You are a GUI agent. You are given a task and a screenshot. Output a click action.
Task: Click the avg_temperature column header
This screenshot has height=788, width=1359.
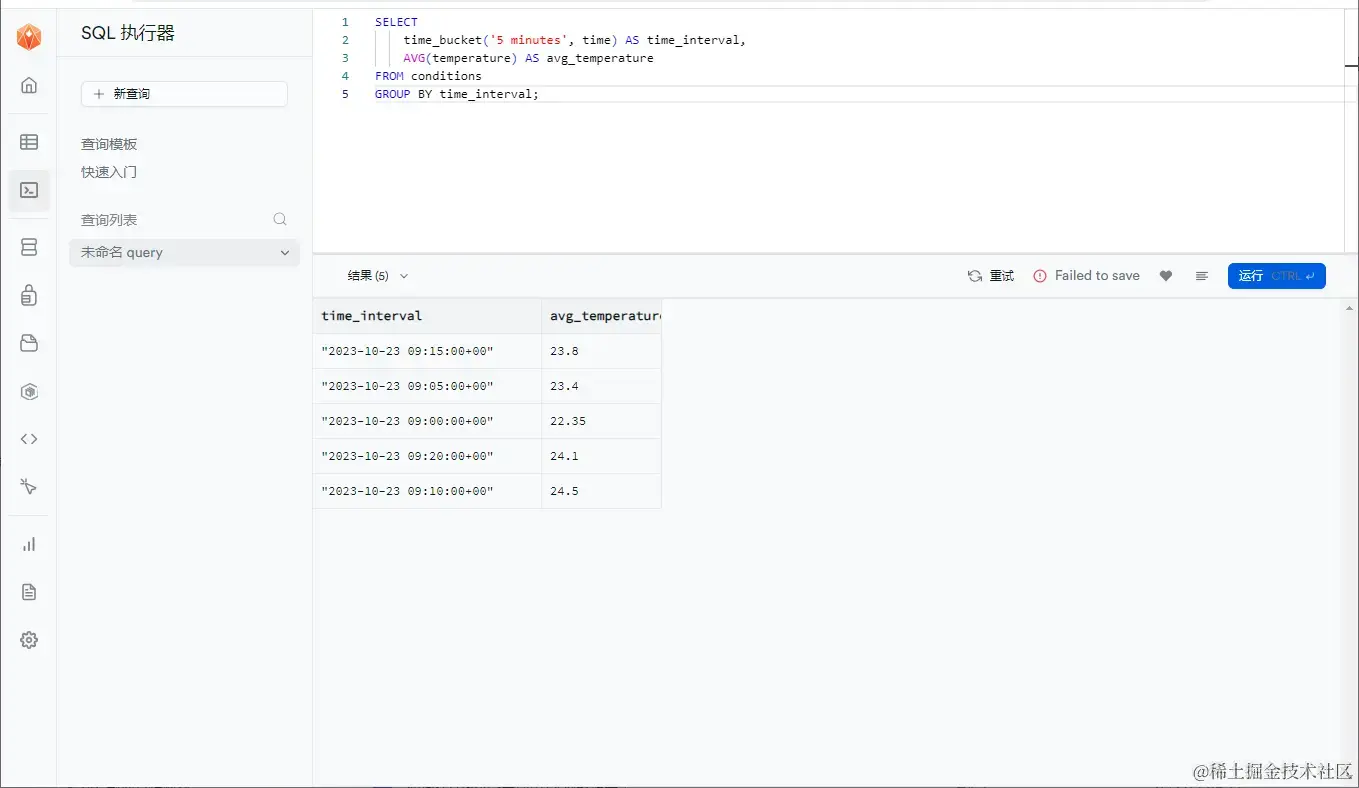601,316
